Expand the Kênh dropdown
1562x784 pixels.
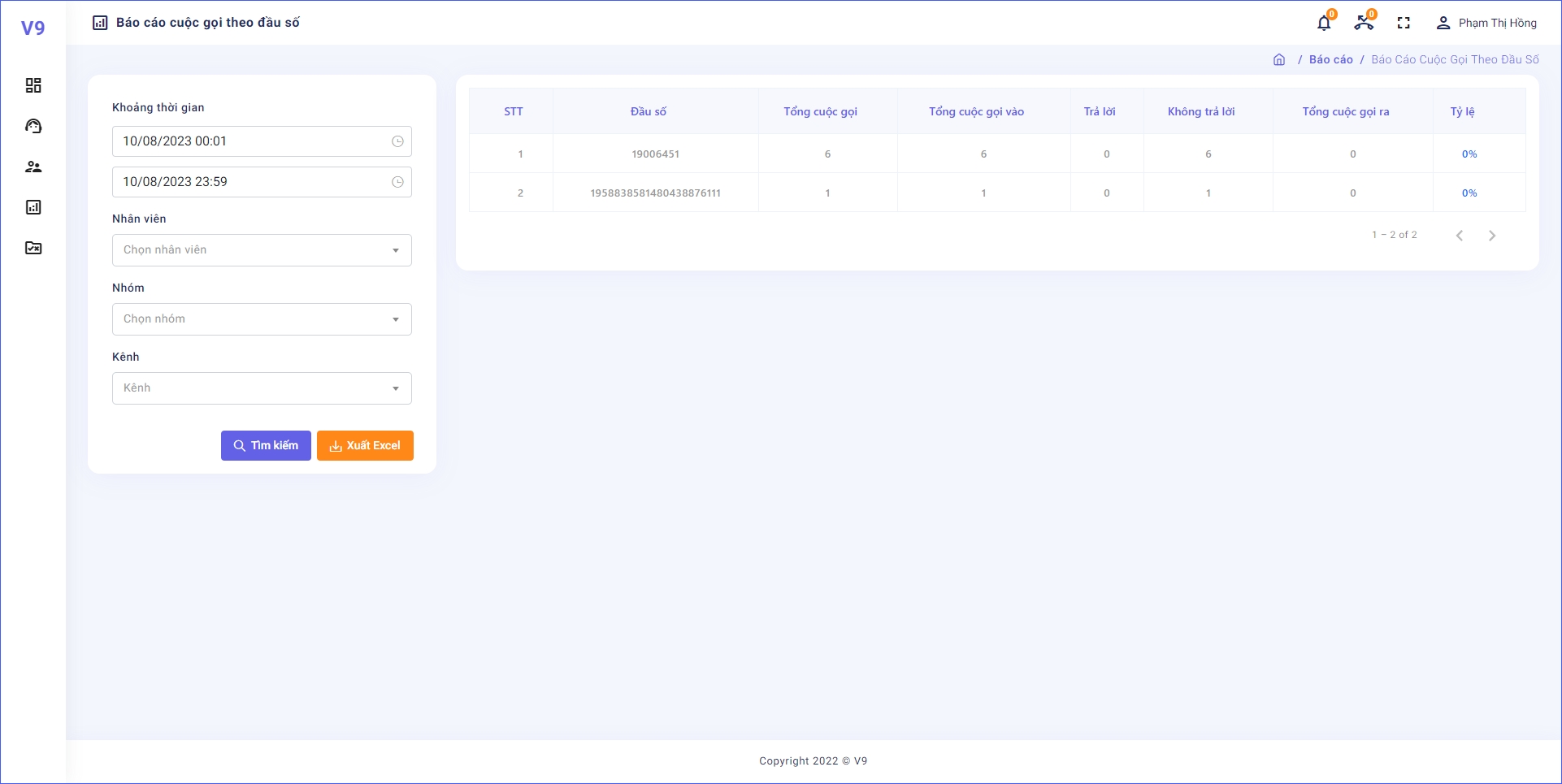click(x=262, y=388)
